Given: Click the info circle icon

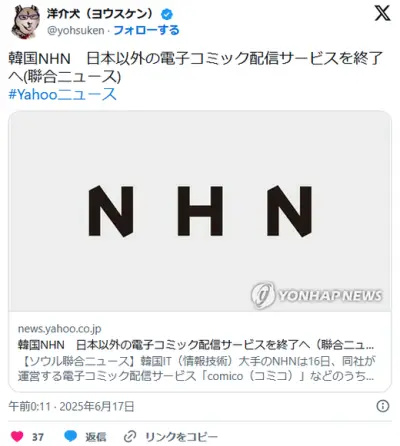Looking at the screenshot, I should tap(383, 406).
